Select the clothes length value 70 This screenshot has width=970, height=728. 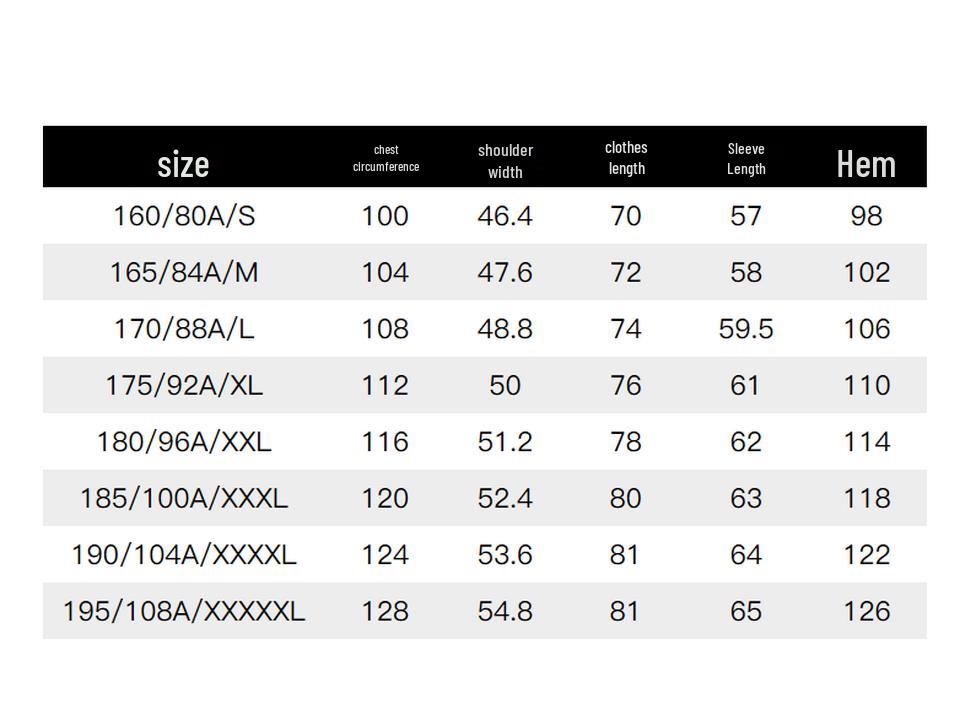pyautogui.click(x=626, y=216)
